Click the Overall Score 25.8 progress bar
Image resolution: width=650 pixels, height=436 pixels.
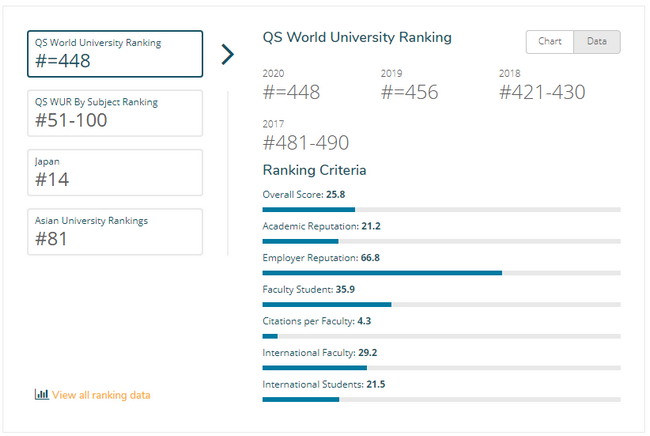tap(441, 210)
